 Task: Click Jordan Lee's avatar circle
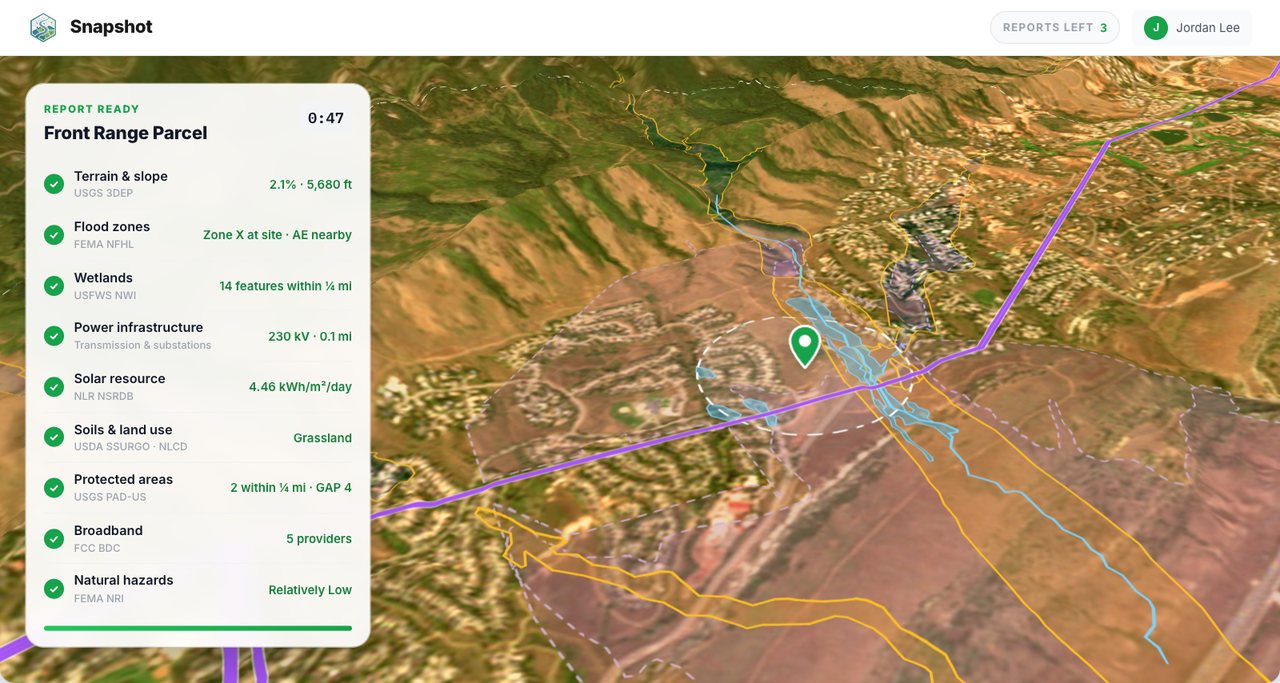click(1156, 28)
